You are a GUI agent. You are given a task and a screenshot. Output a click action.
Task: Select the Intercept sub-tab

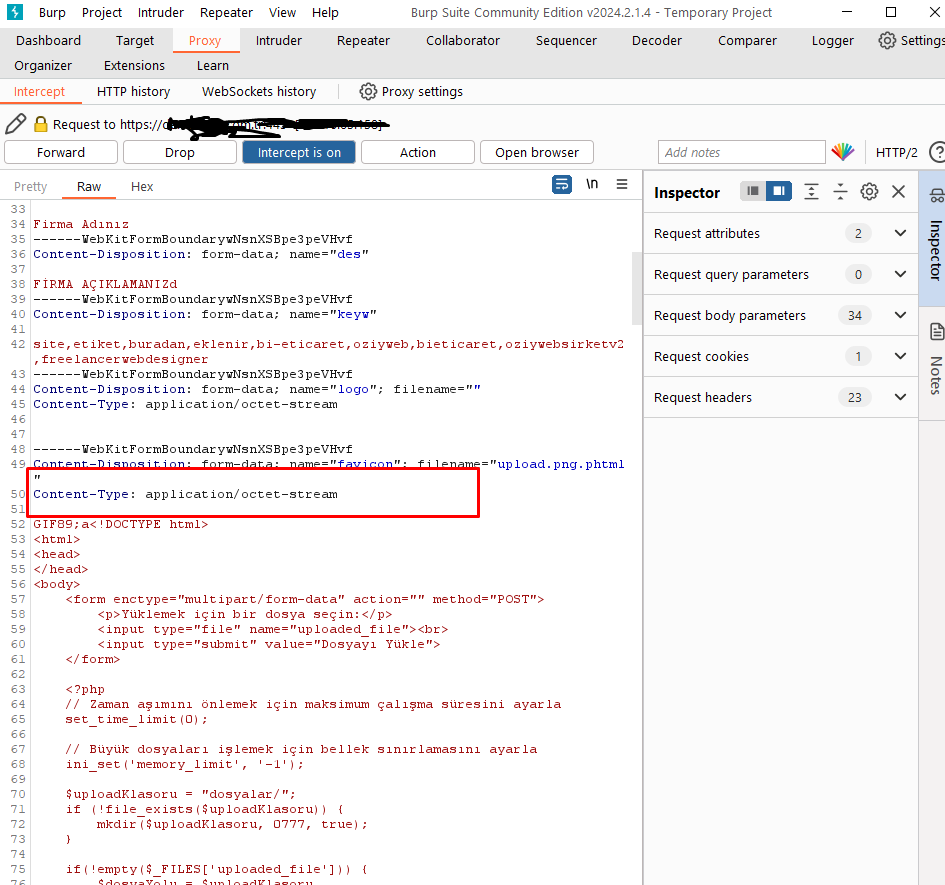click(x=39, y=92)
